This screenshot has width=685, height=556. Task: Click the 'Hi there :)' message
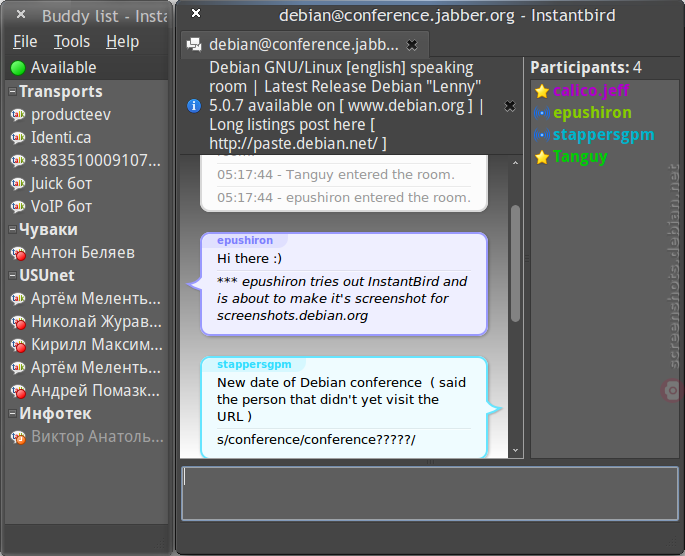(249, 259)
